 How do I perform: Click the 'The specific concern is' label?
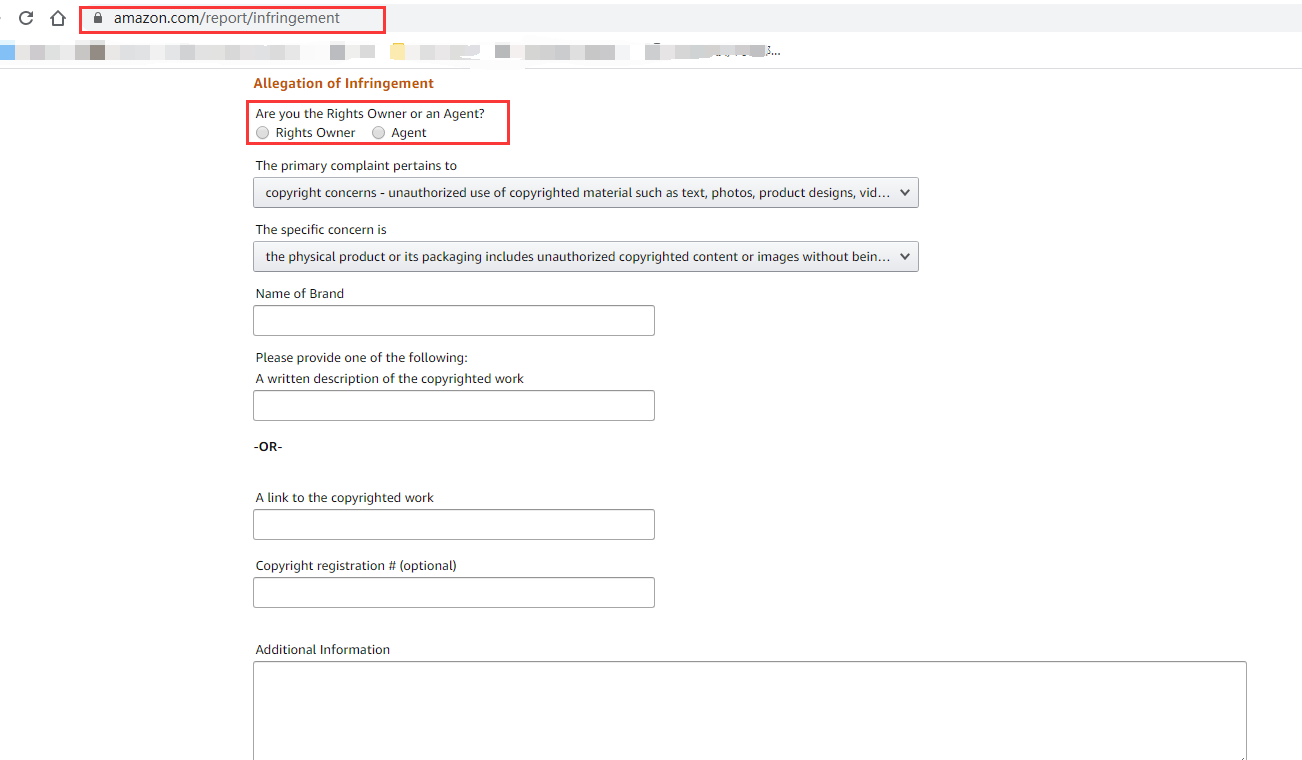(x=321, y=230)
